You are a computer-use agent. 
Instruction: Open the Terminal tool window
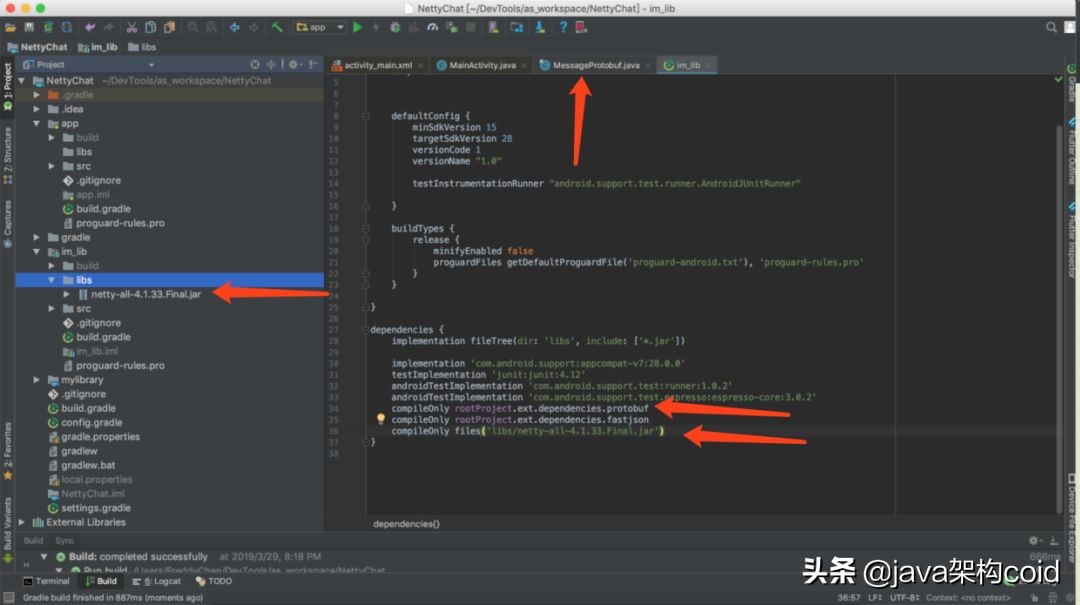click(x=46, y=581)
